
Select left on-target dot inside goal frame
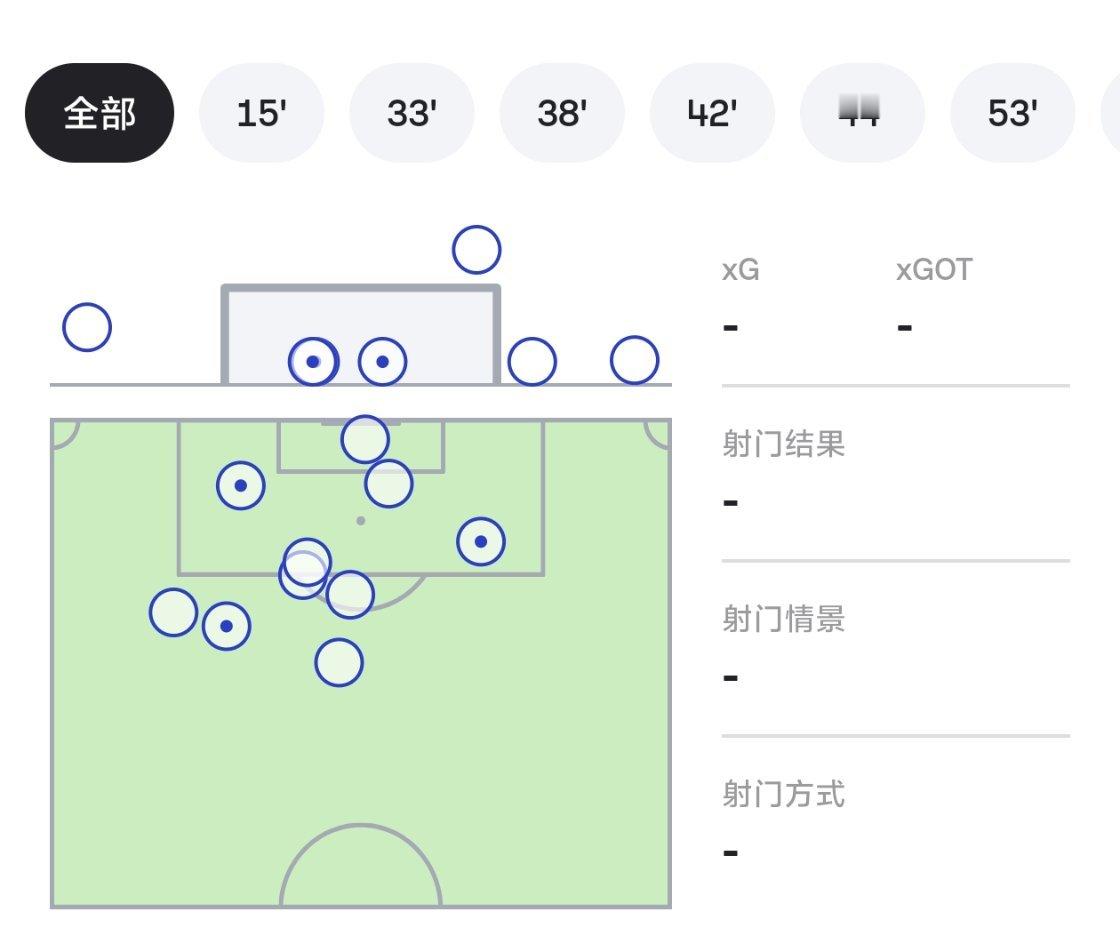(313, 362)
